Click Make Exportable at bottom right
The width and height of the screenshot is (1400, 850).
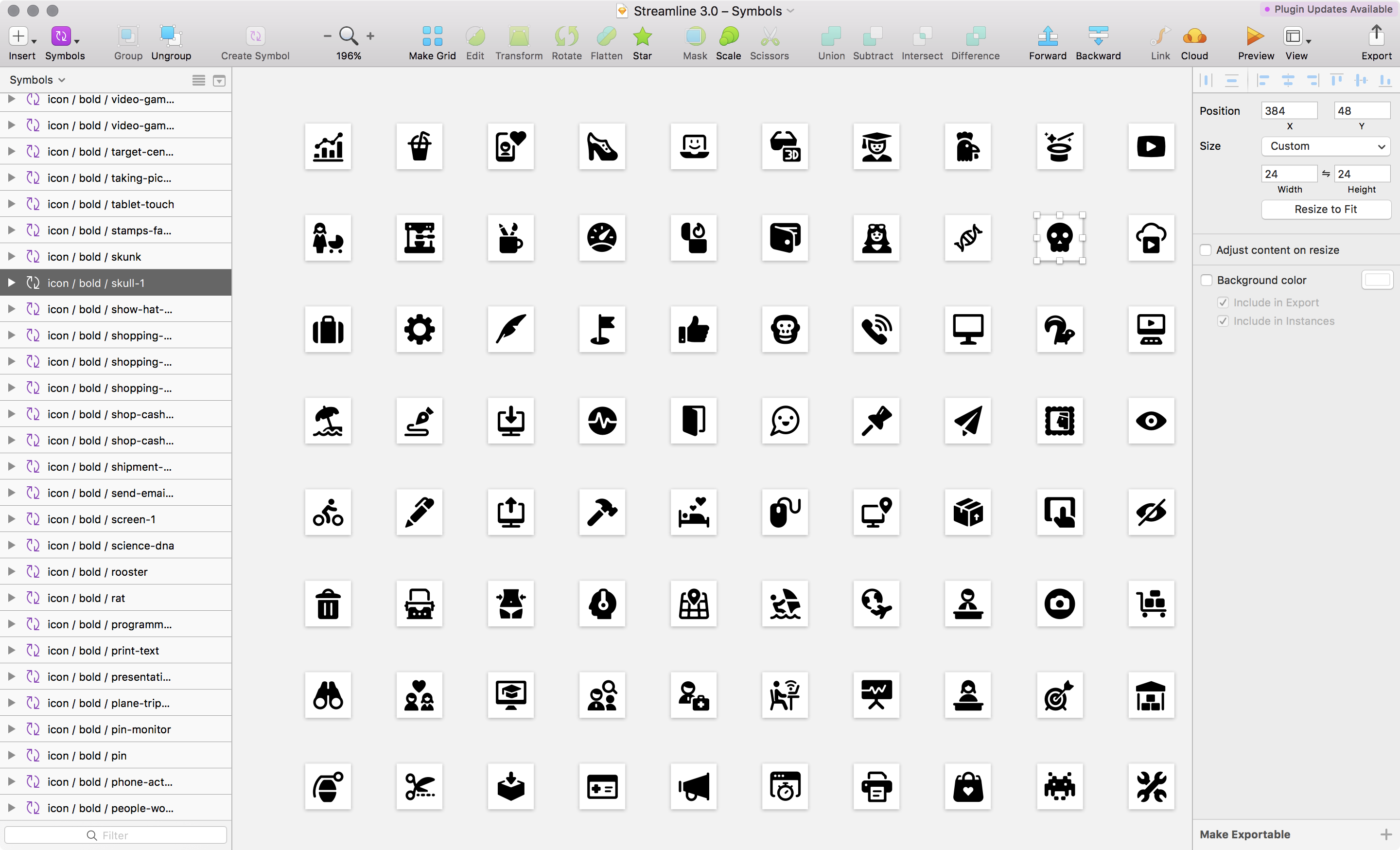(x=1244, y=834)
